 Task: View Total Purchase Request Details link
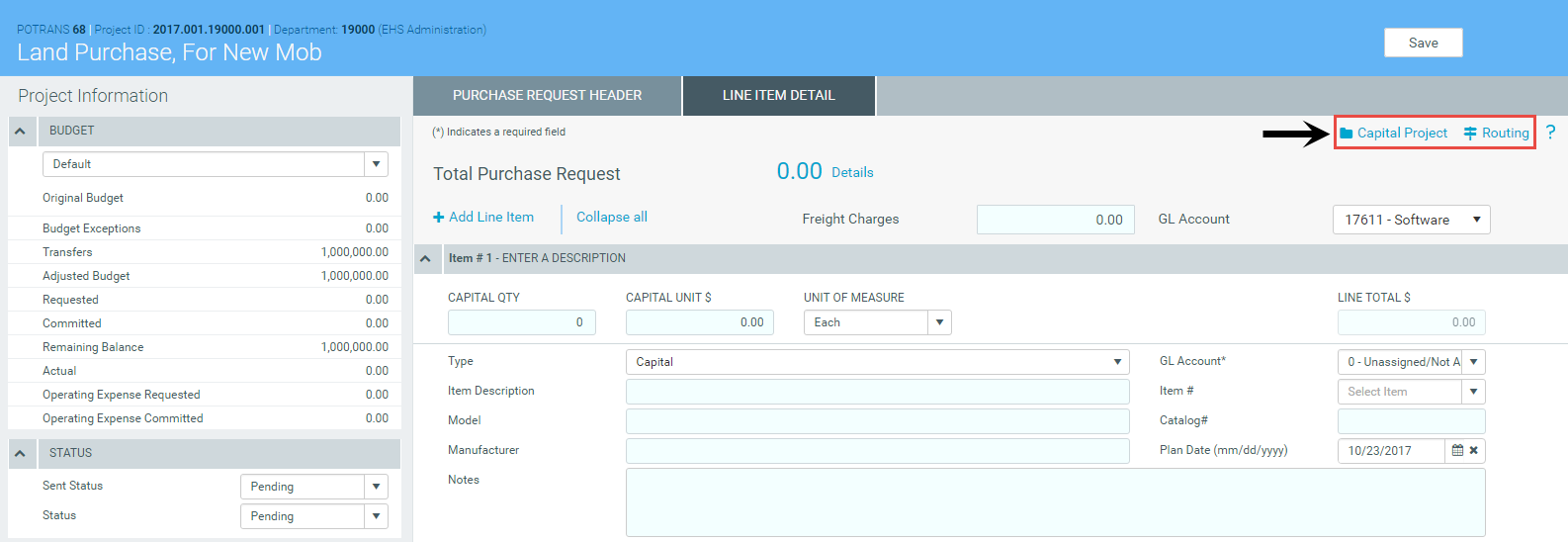coord(852,173)
